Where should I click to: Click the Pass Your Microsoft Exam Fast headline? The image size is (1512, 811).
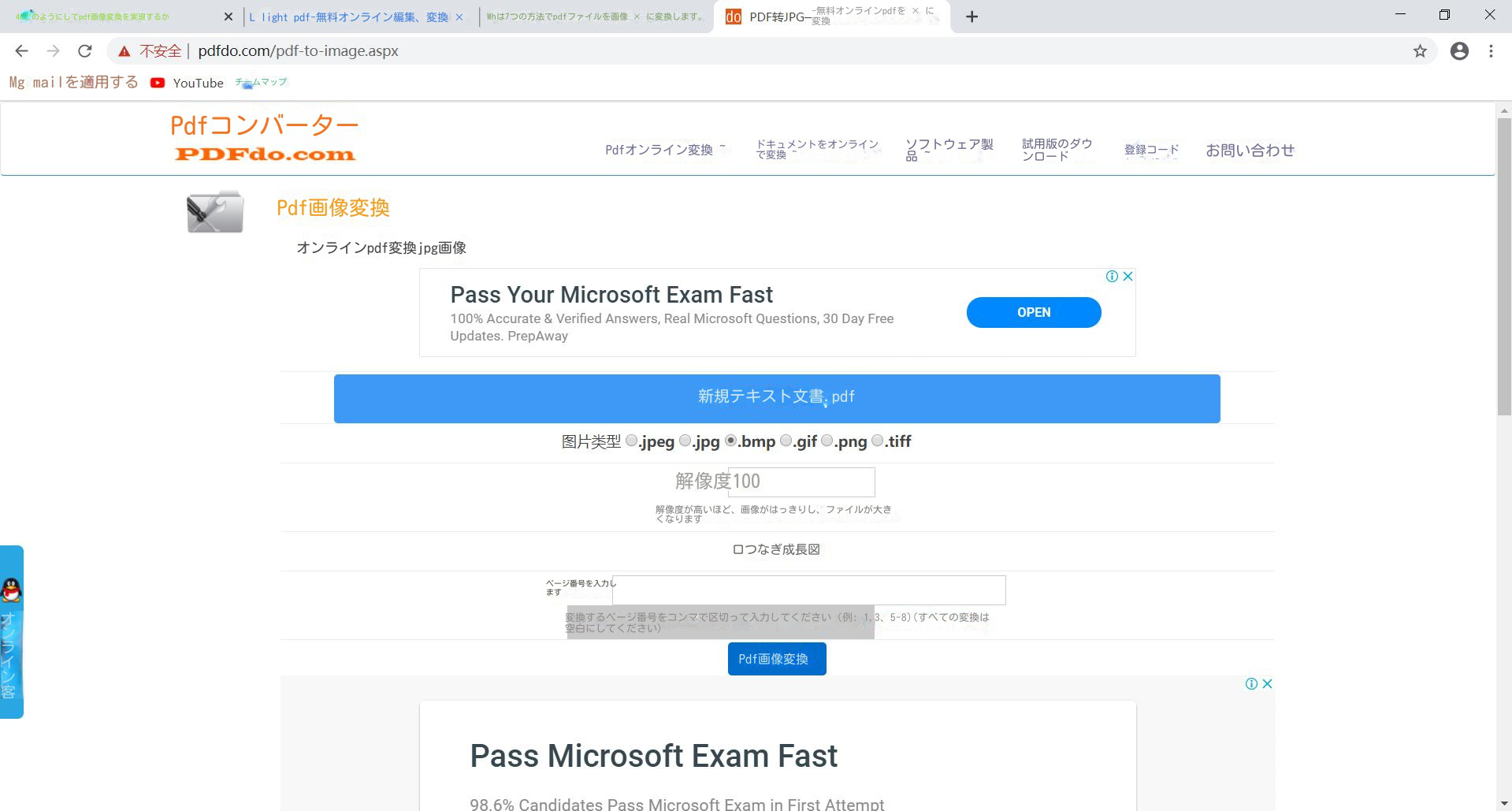pos(611,295)
